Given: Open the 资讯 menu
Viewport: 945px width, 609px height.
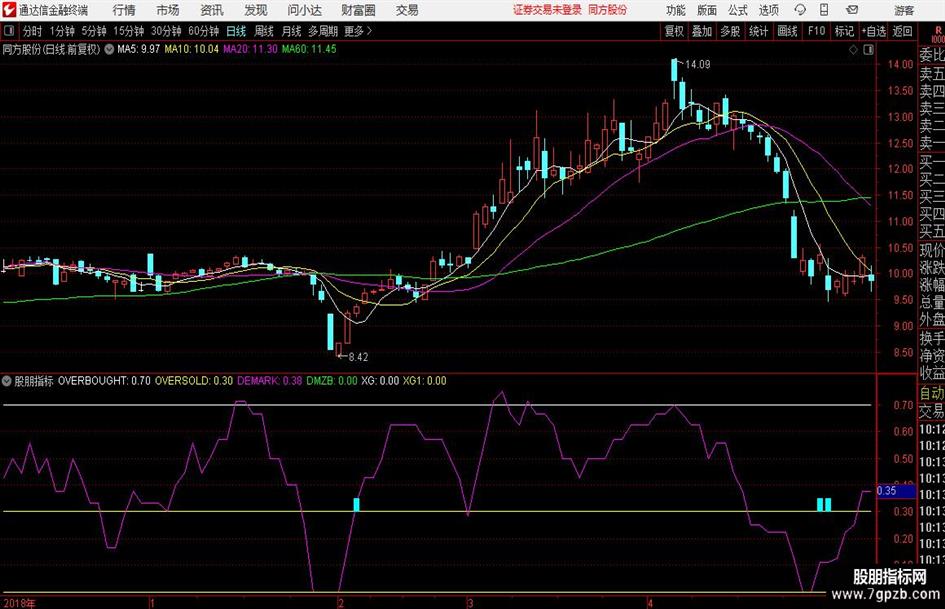Looking at the screenshot, I should tap(212, 10).
